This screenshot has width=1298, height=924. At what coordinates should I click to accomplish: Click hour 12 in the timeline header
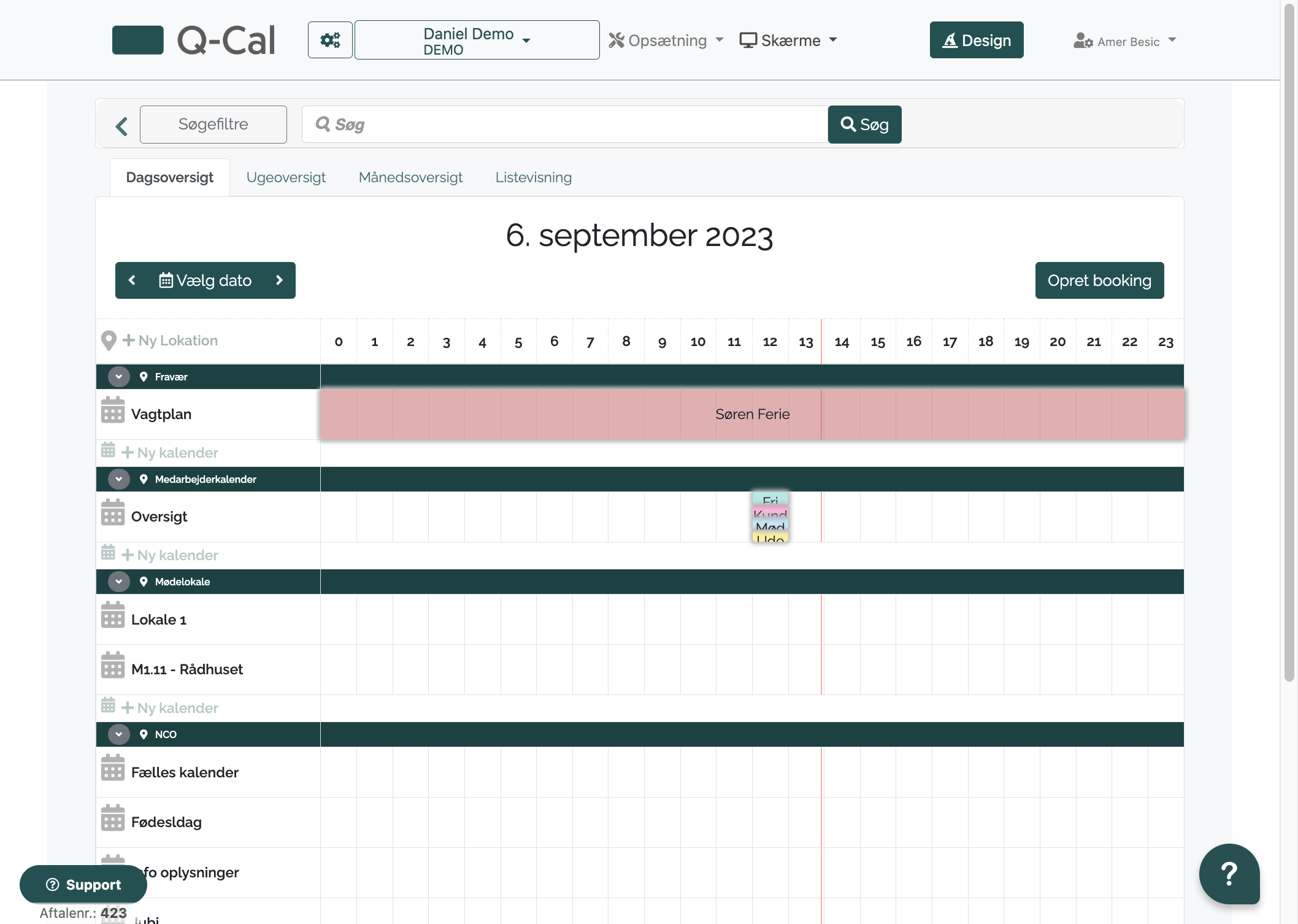(770, 342)
